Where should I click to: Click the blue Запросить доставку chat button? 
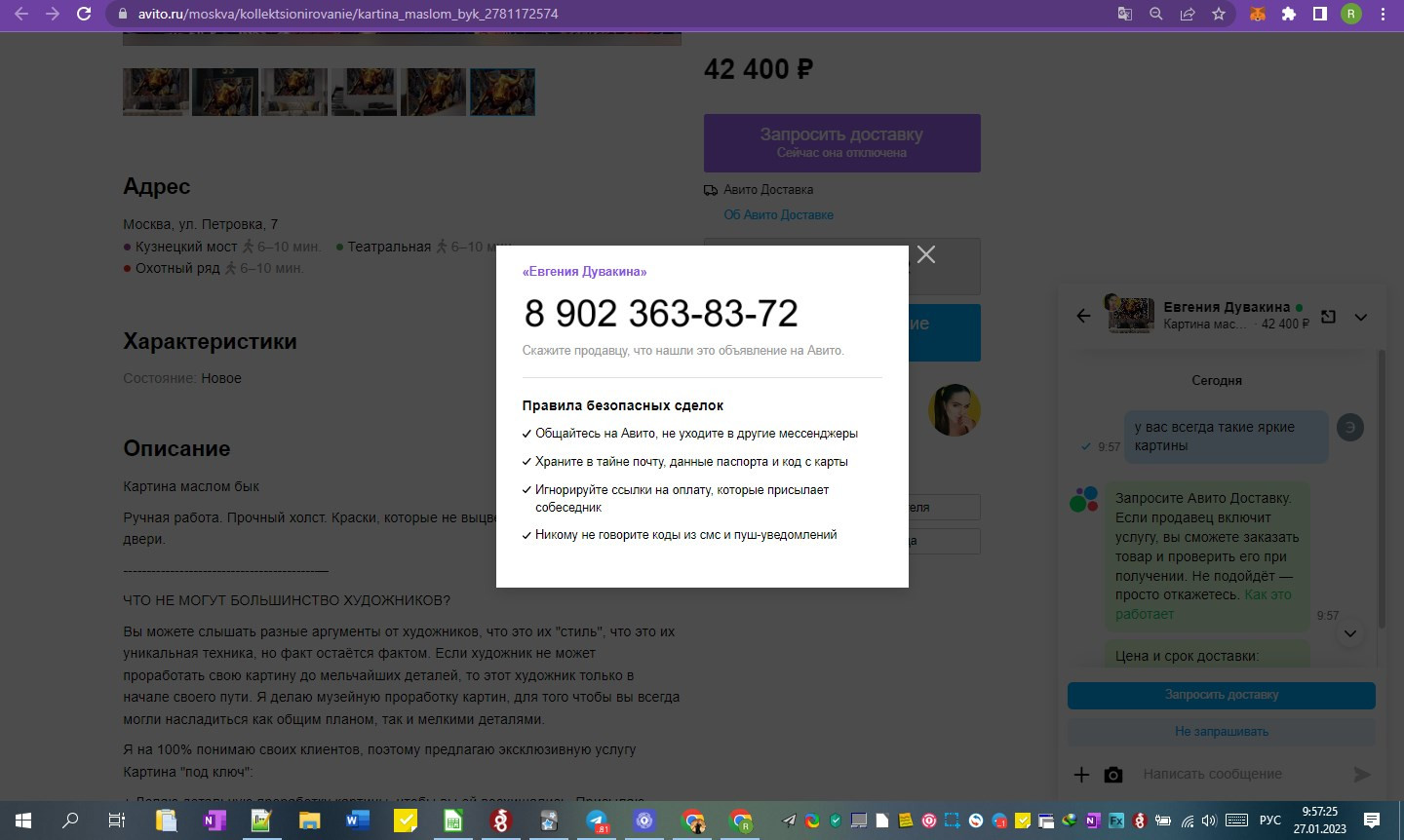point(1222,695)
